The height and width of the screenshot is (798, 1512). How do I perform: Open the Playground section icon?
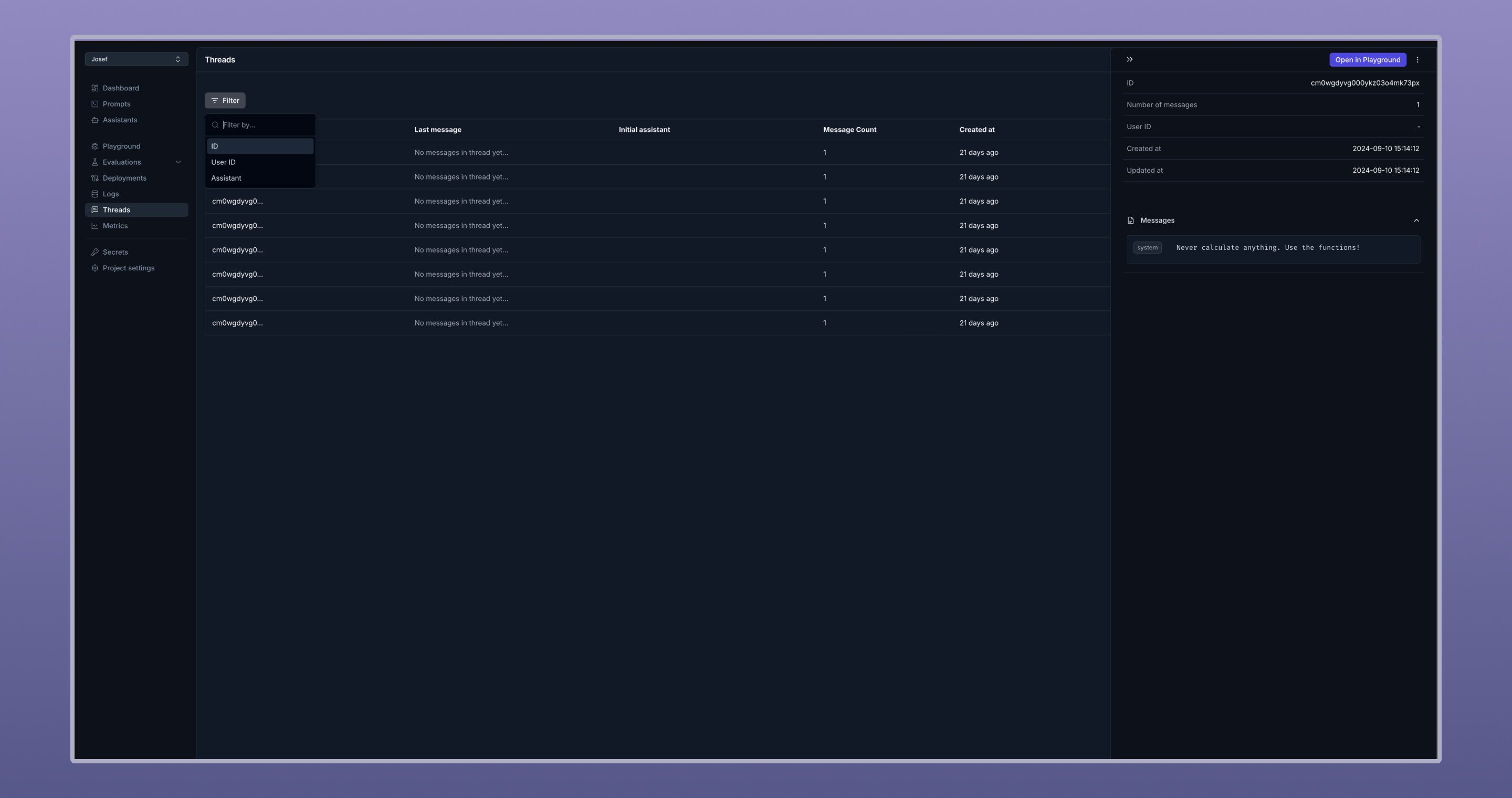(95, 146)
